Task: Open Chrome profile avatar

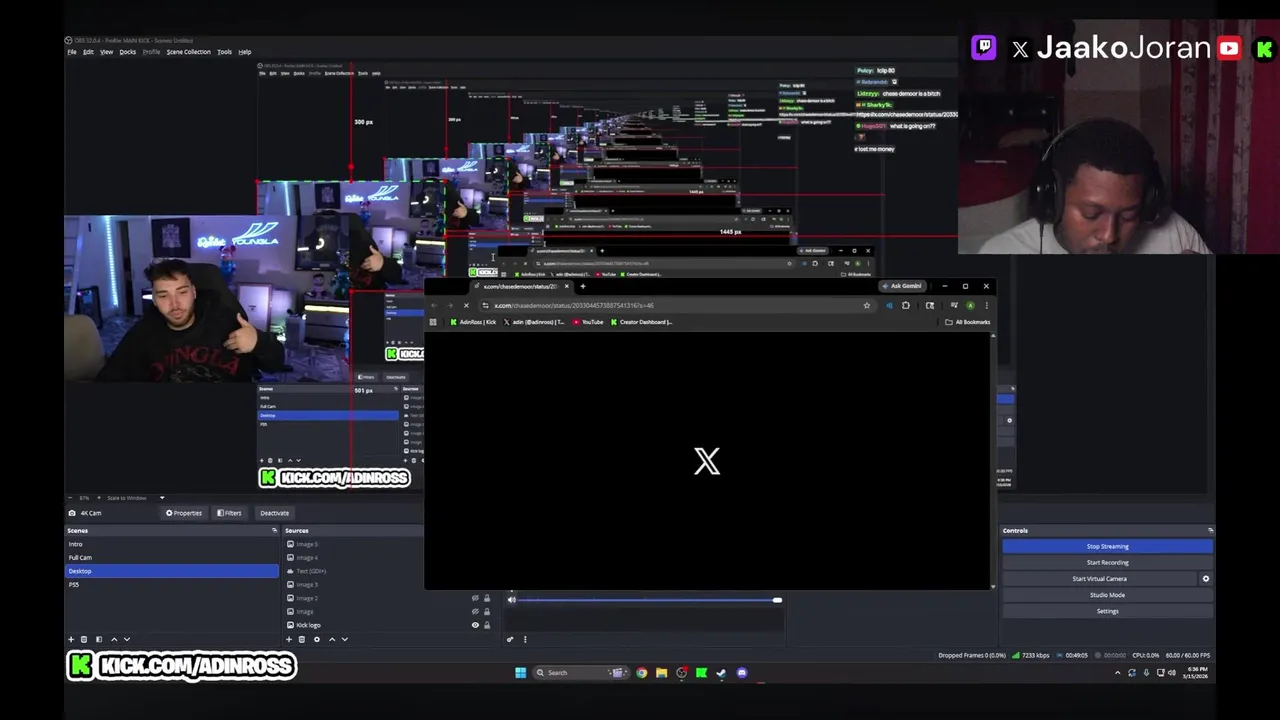Action: click(970, 305)
